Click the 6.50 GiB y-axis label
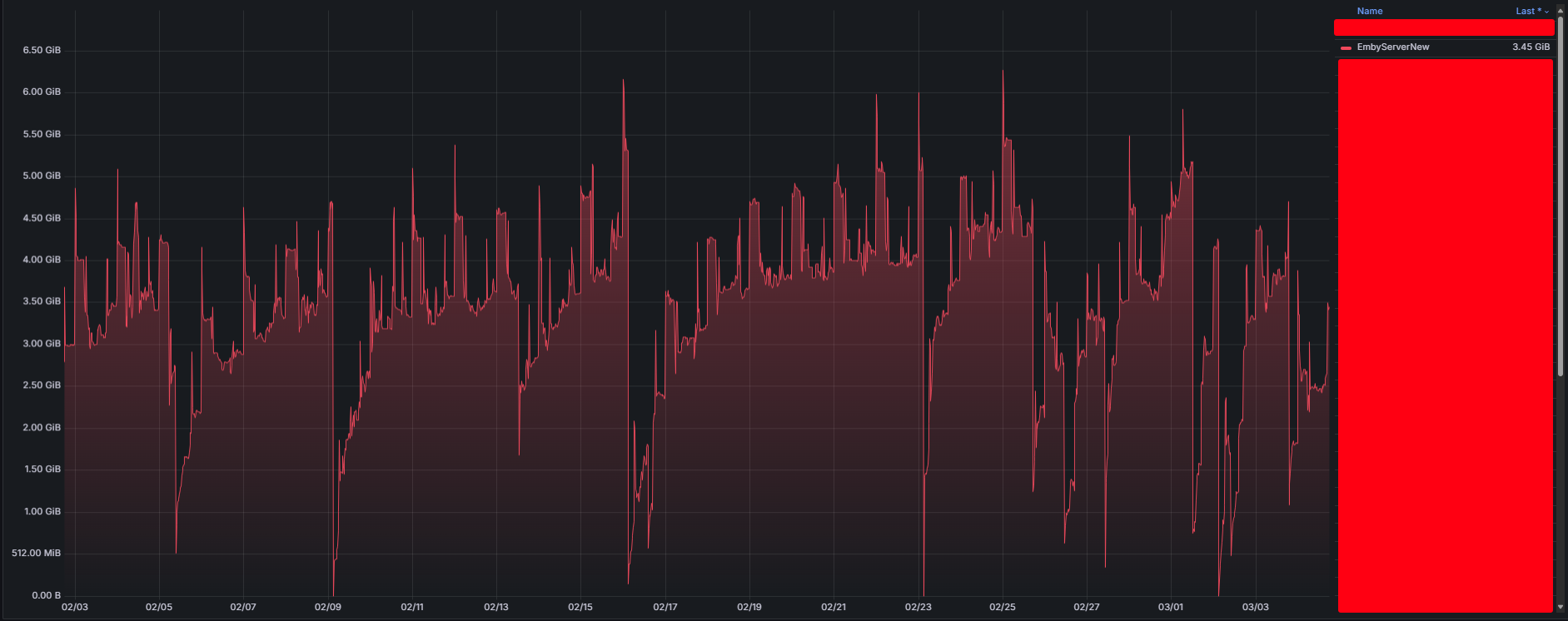This screenshot has height=621, width=1568. (42, 50)
